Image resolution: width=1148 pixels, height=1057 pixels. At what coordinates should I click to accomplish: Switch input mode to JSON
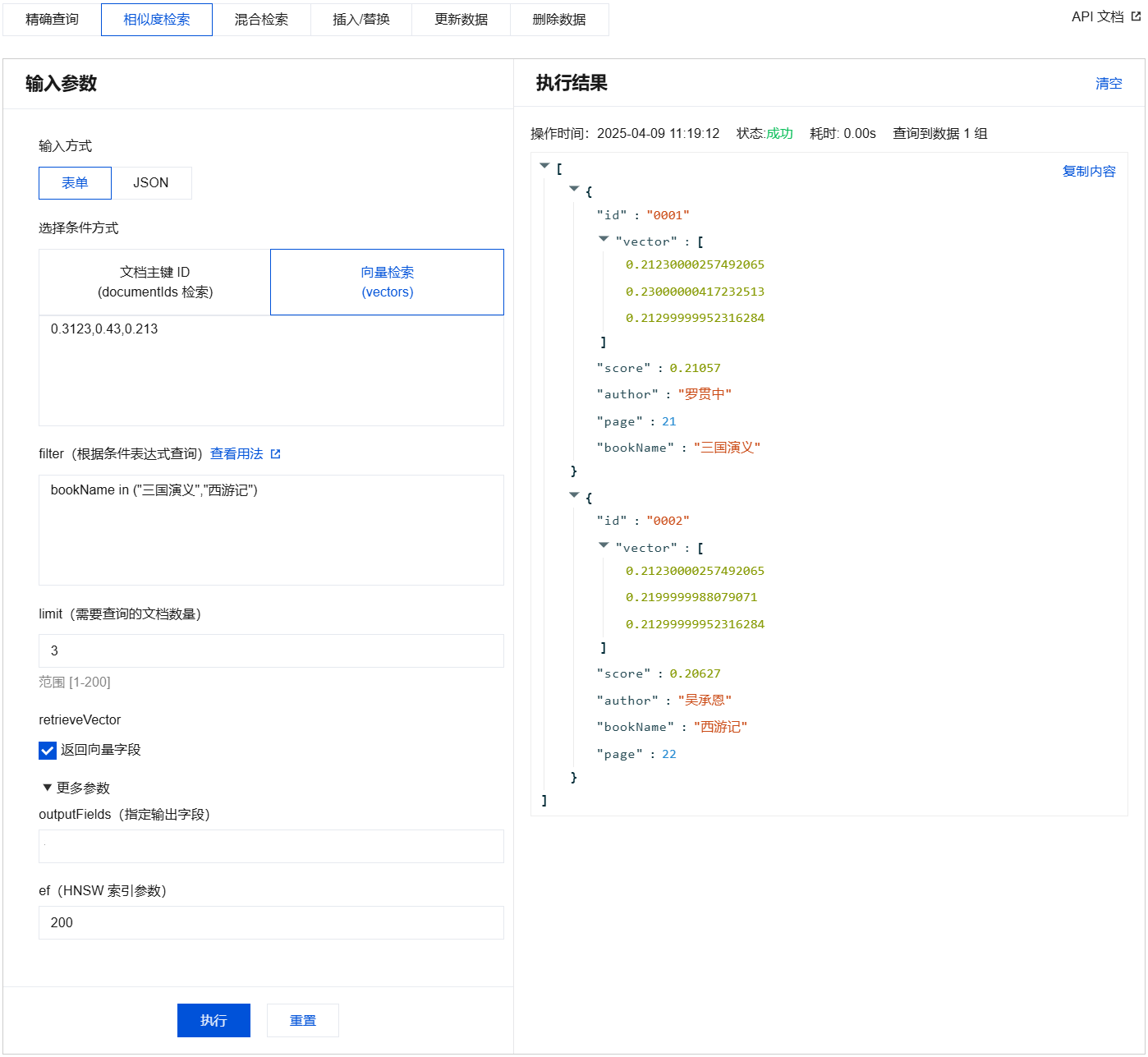tap(151, 183)
